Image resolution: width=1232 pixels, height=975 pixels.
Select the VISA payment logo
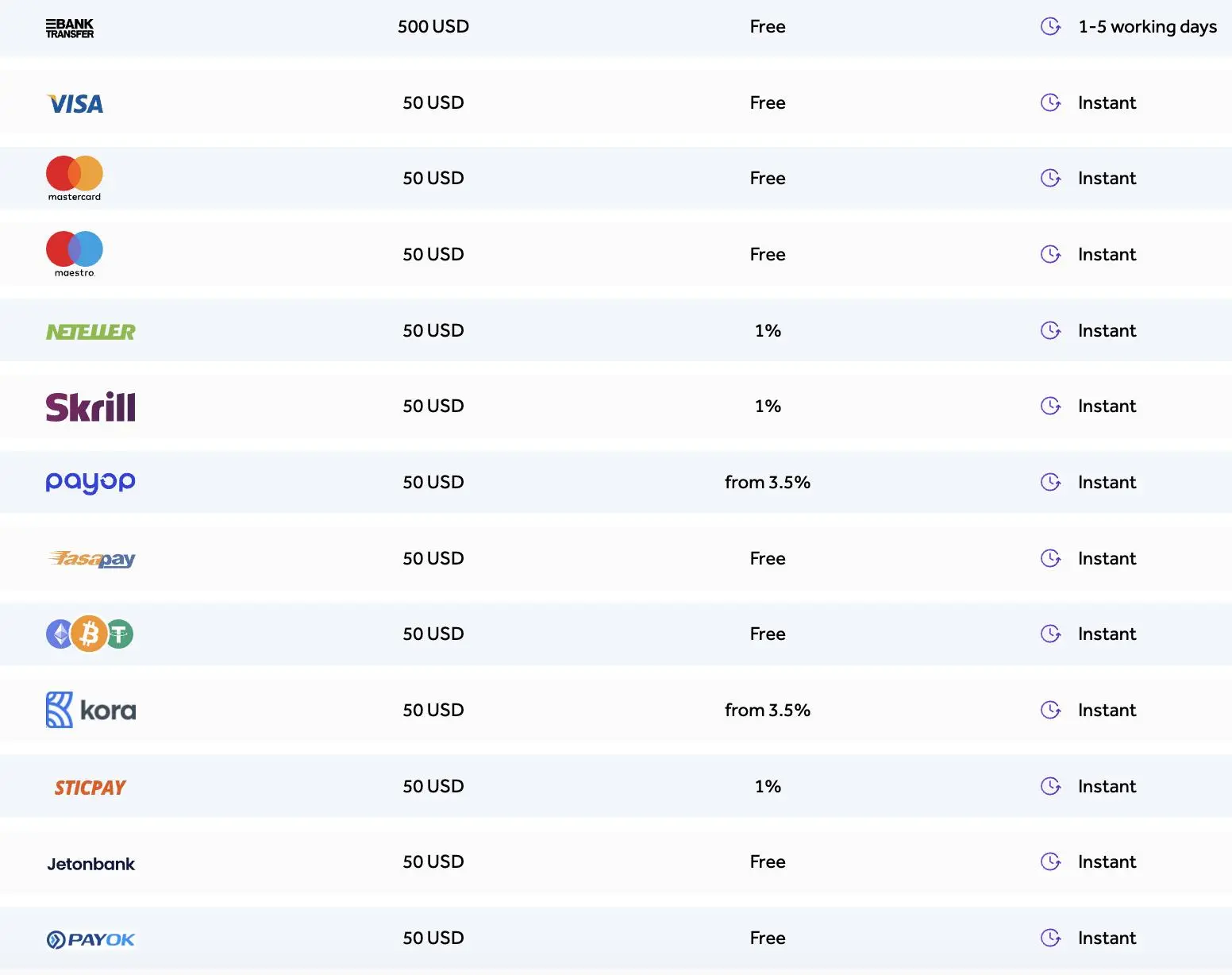75,104
